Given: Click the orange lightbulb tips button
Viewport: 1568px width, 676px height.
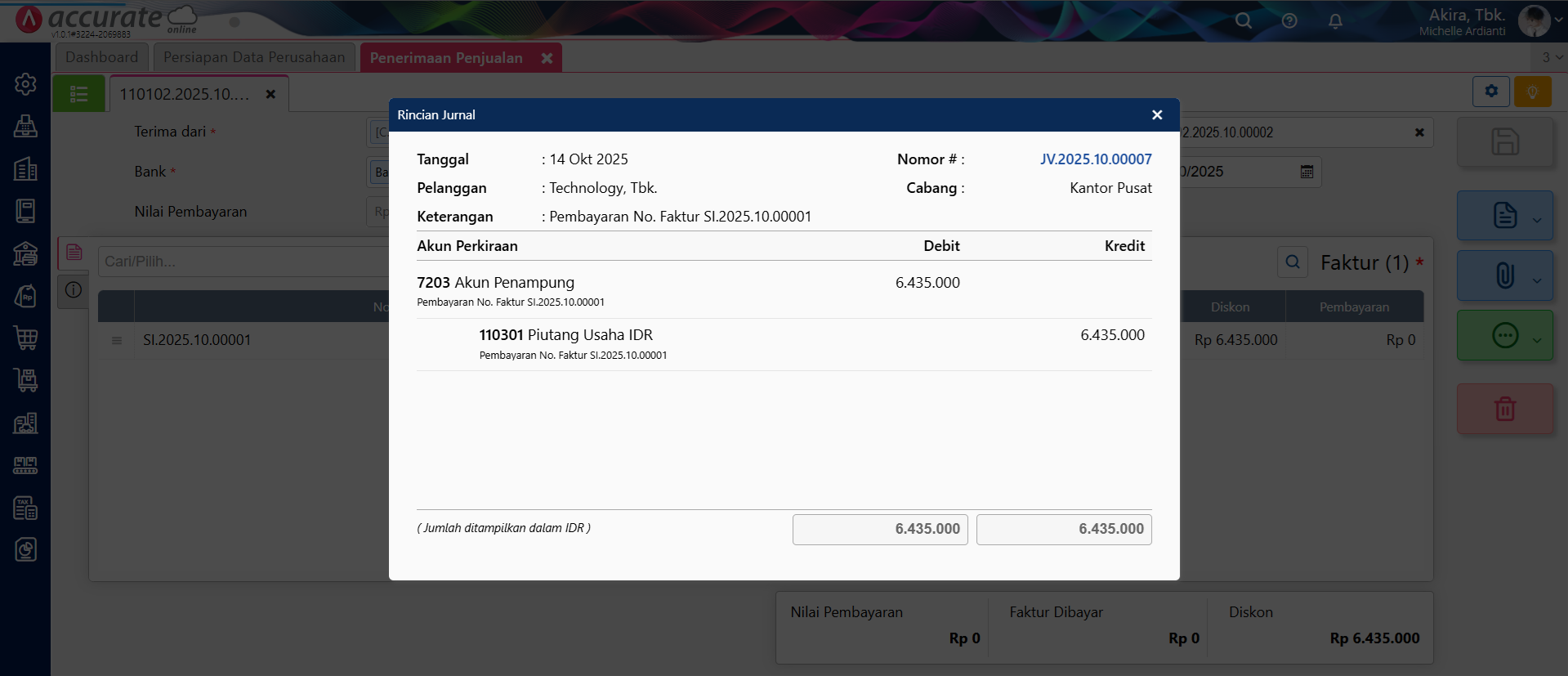Looking at the screenshot, I should click(x=1532, y=92).
